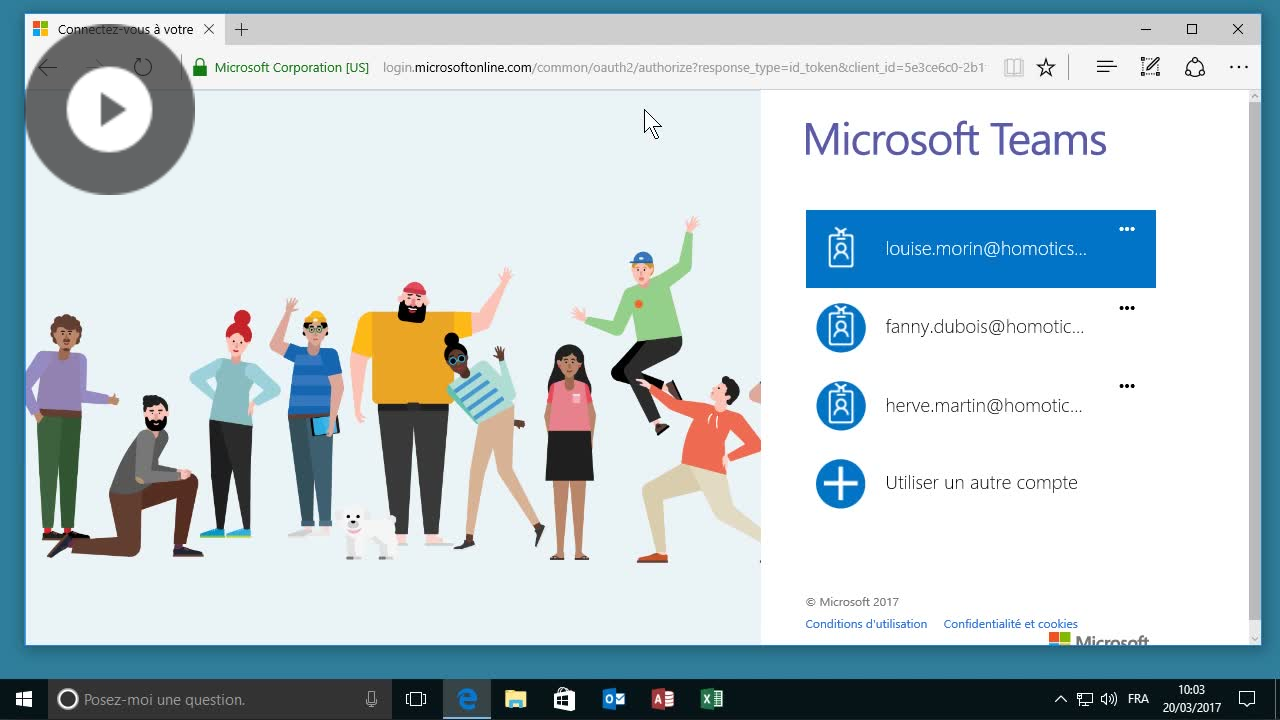Open the Edge Hub icon
The image size is (1280, 720).
point(1106,68)
